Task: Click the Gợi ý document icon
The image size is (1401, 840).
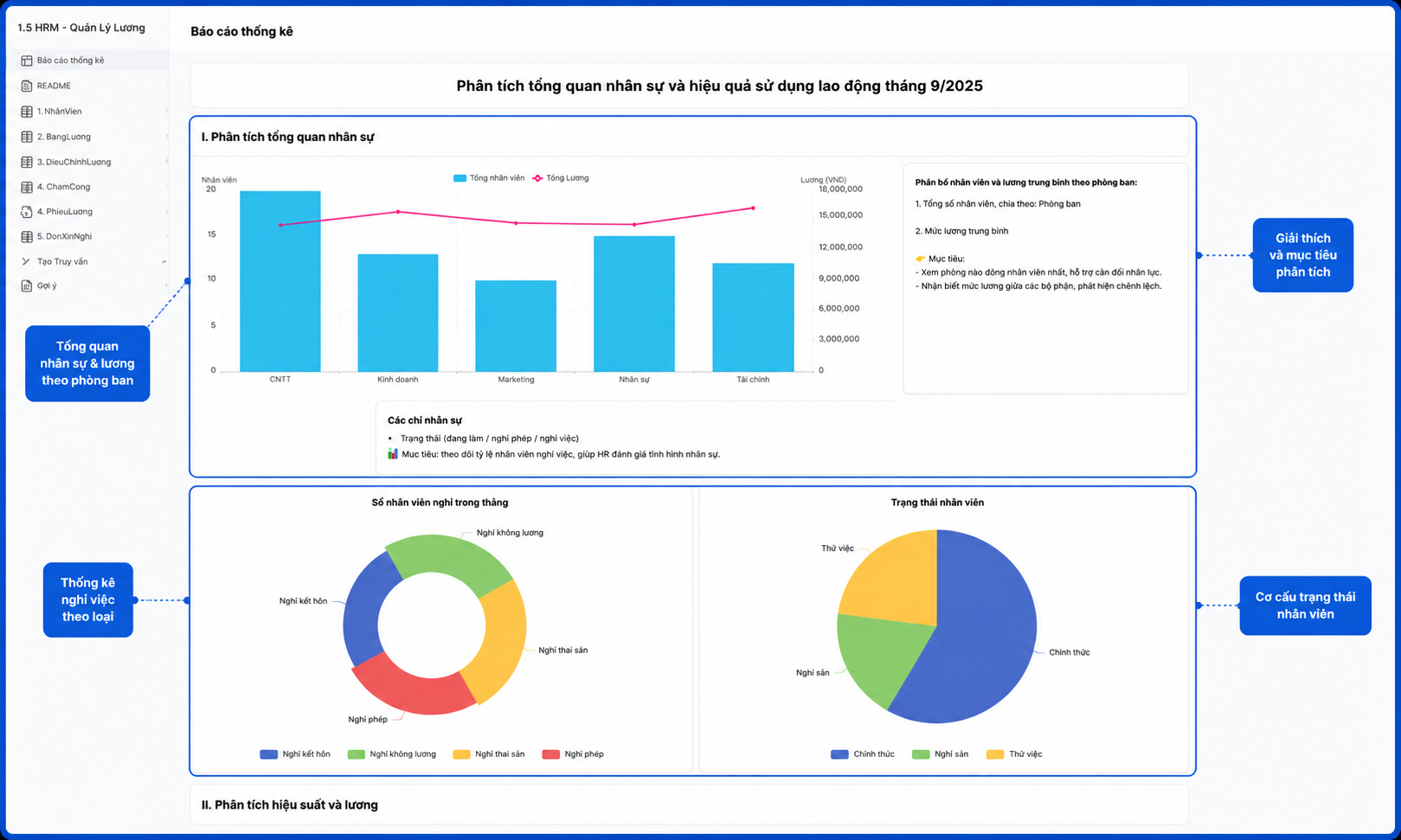Action: point(27,285)
